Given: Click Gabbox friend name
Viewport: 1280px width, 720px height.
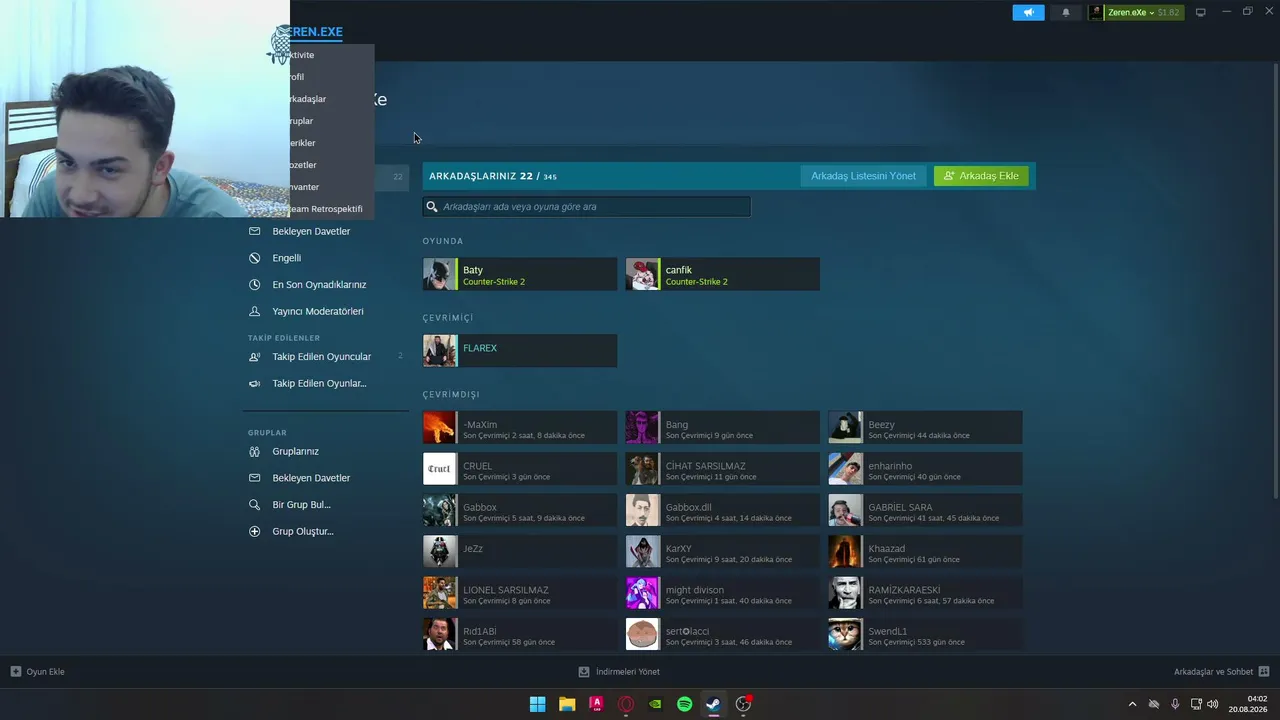Looking at the screenshot, I should tap(480, 507).
